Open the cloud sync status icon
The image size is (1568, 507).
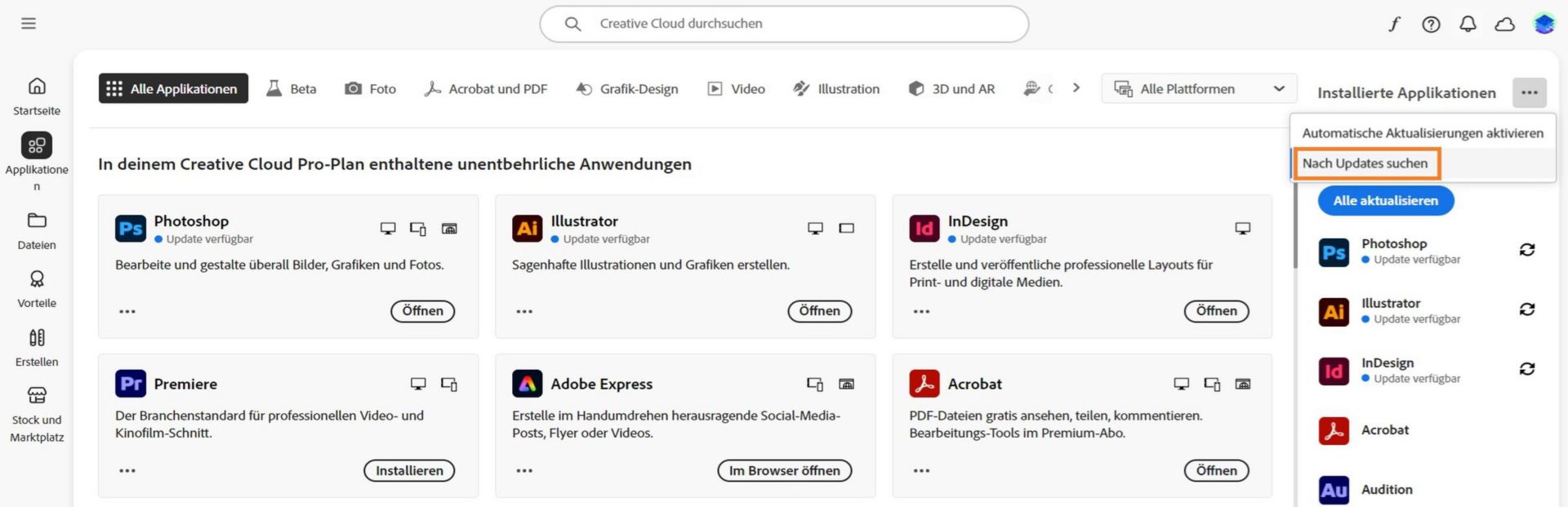[1504, 24]
